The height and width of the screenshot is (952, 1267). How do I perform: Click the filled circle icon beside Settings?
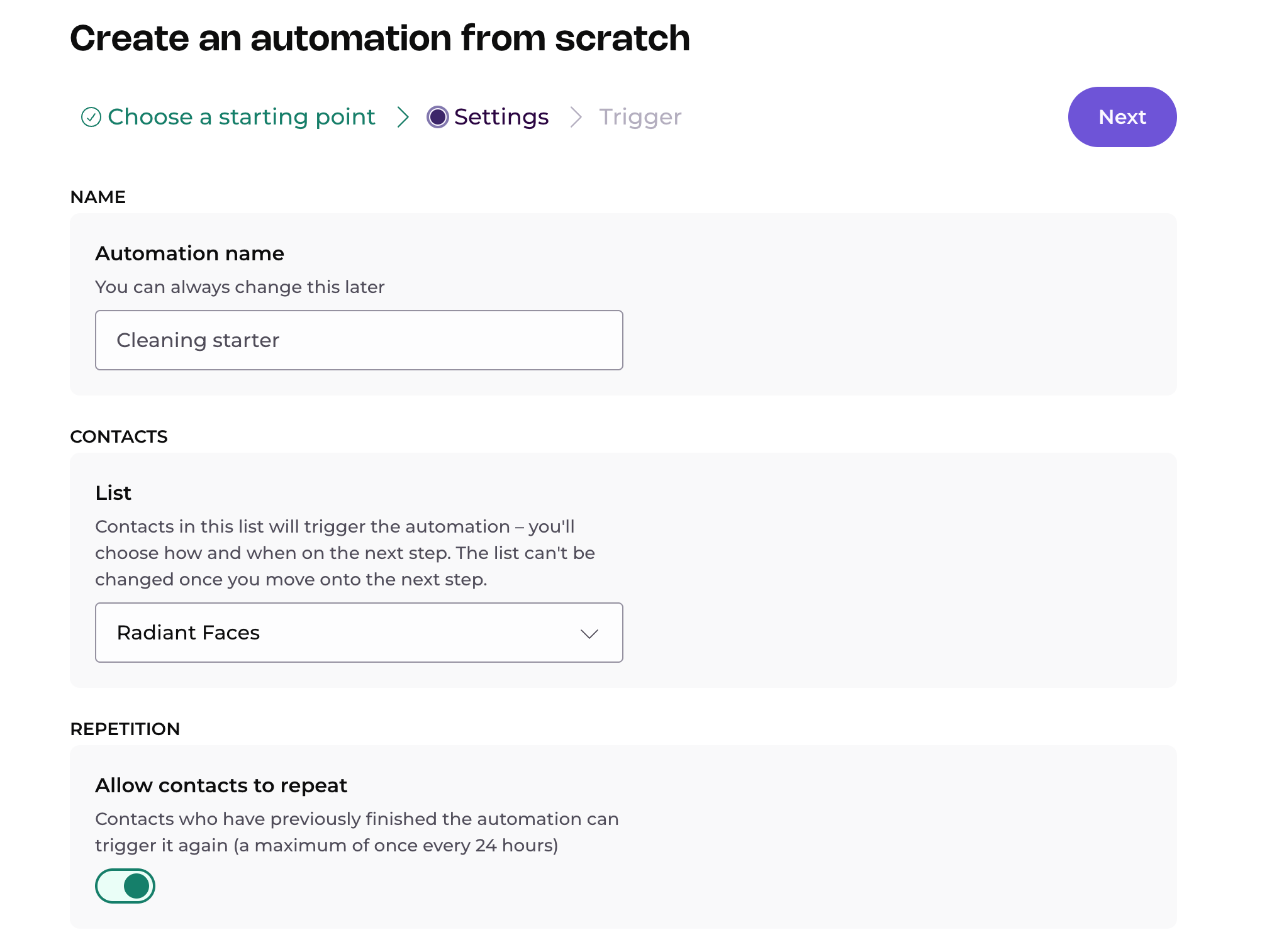click(x=437, y=117)
